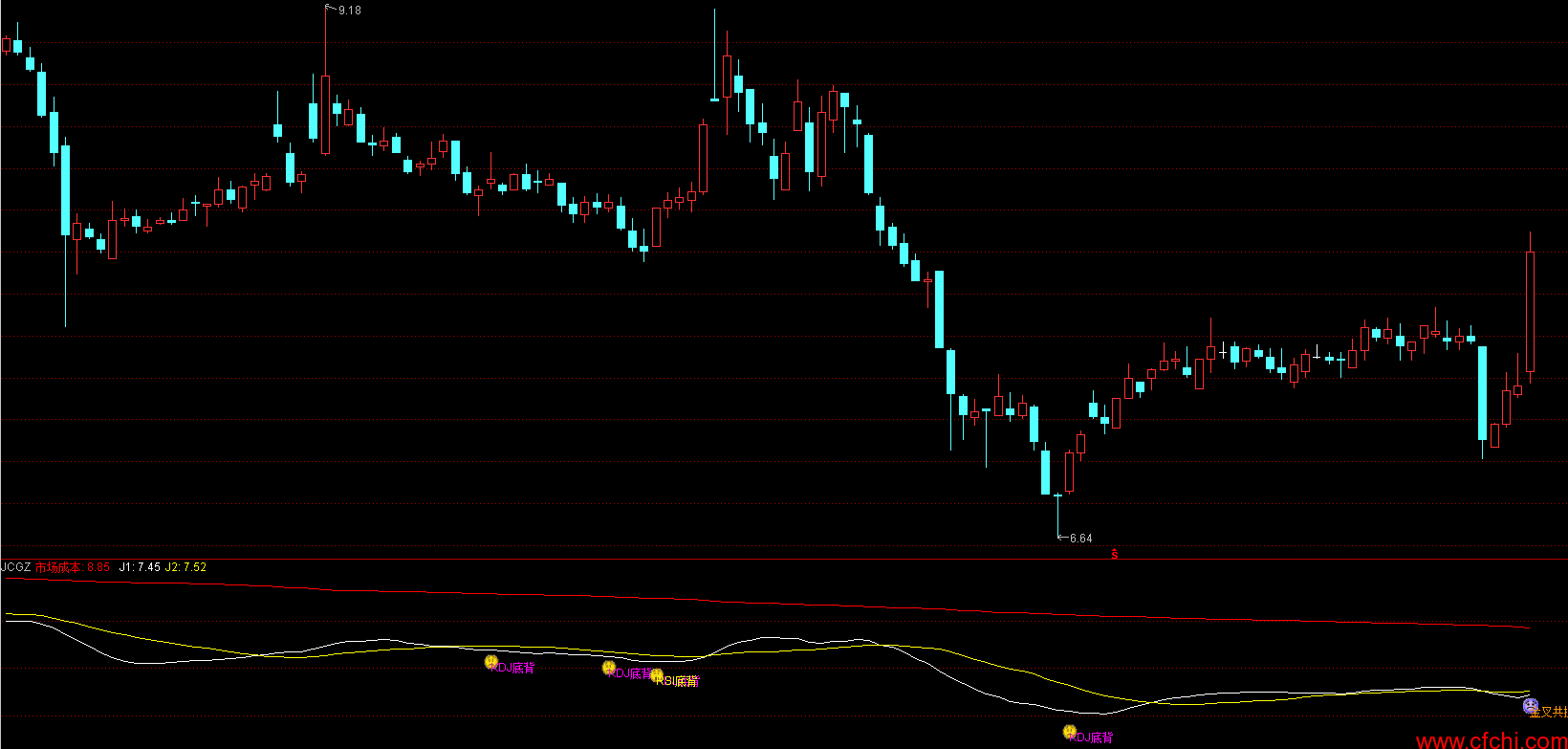Click the KDJ底背 smiley beside RSI底背

tap(608, 668)
